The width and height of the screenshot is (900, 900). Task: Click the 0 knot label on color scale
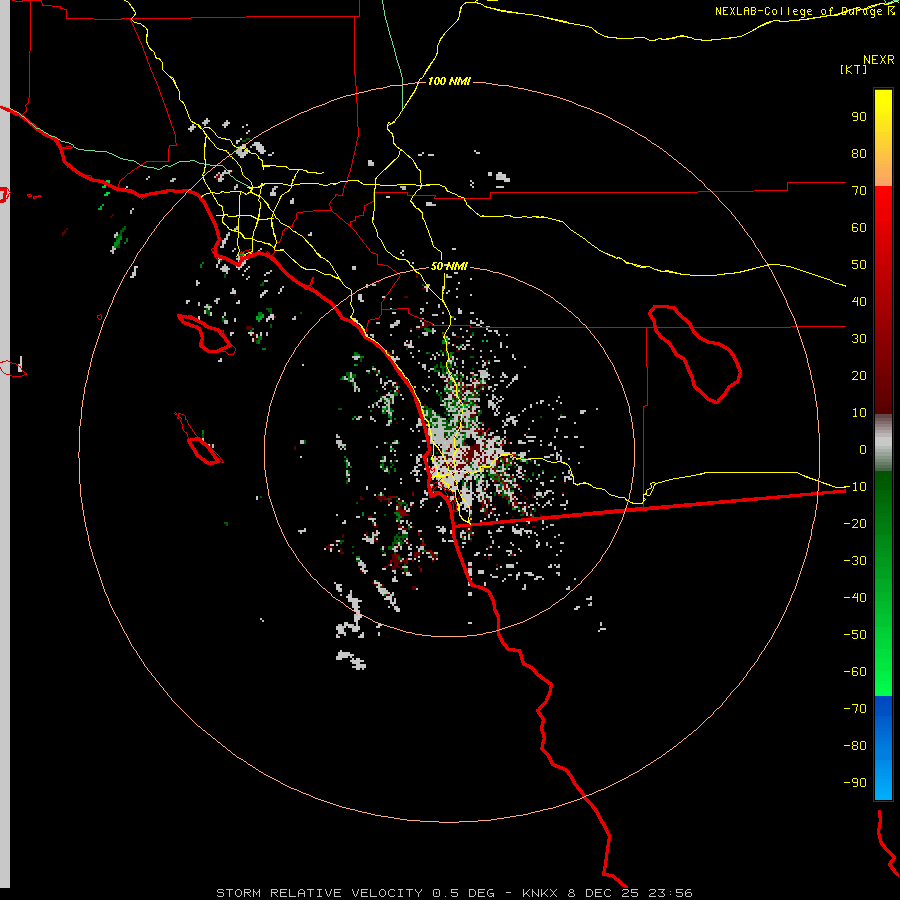tap(863, 449)
